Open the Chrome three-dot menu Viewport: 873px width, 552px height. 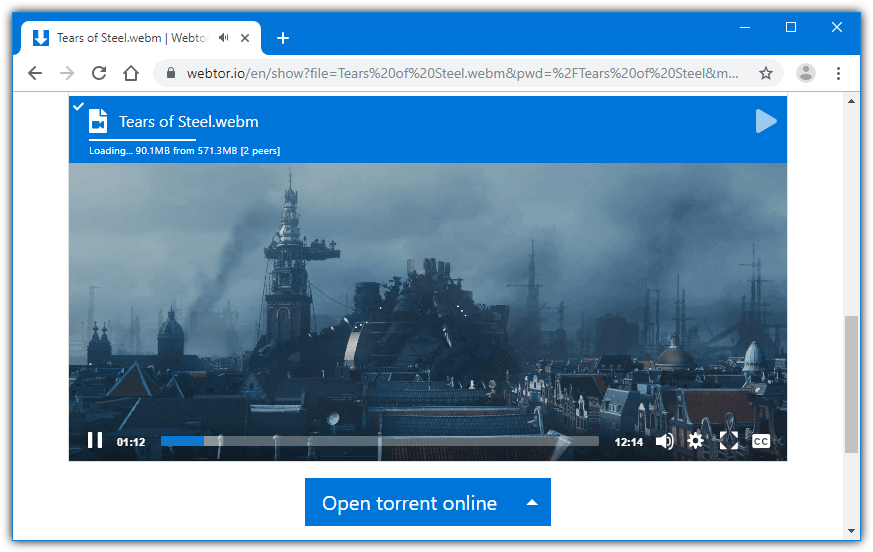pos(838,73)
